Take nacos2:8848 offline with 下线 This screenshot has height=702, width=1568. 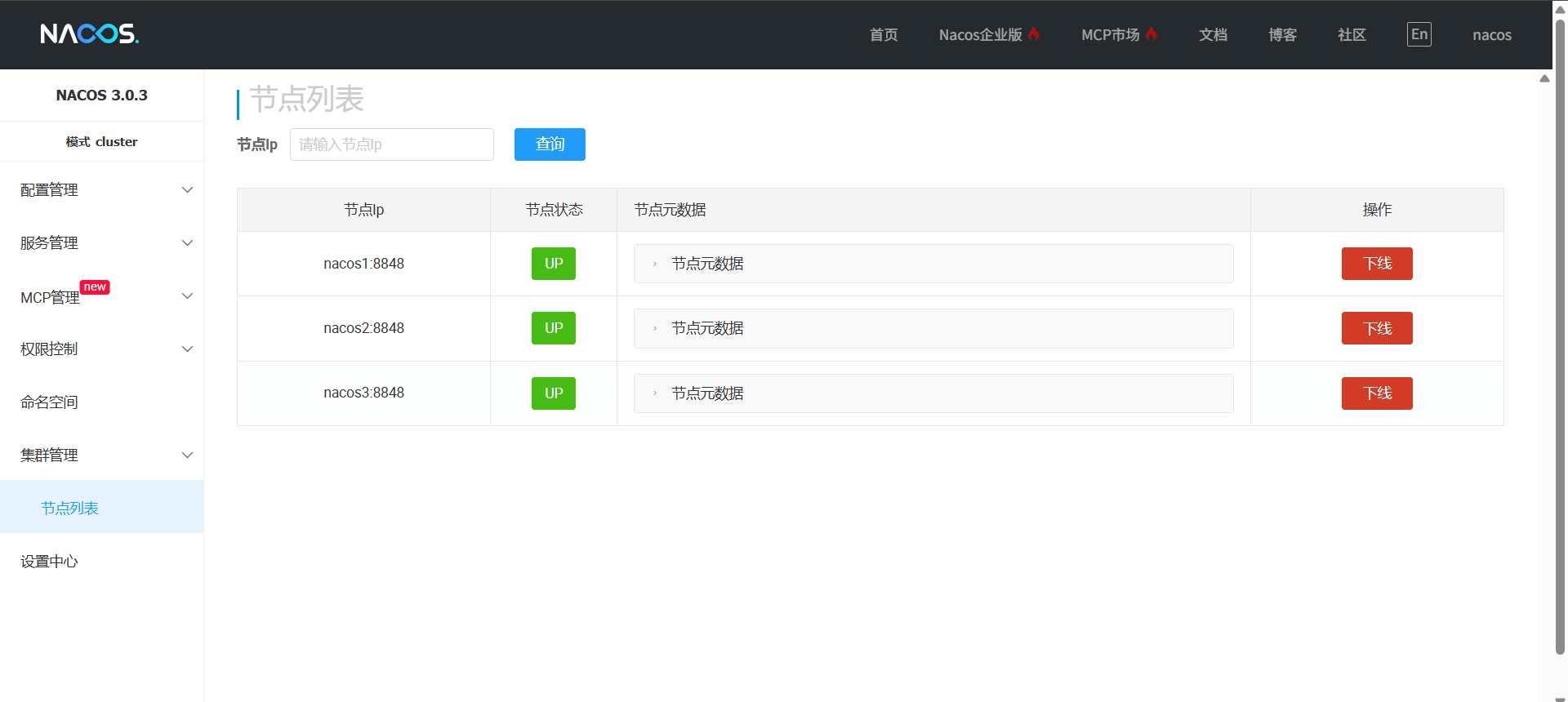tap(1377, 328)
